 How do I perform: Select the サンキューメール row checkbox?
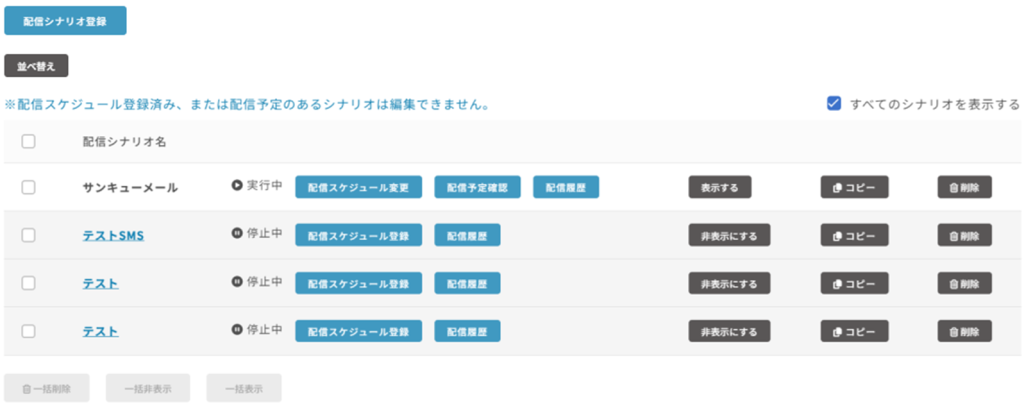pyautogui.click(x=28, y=187)
